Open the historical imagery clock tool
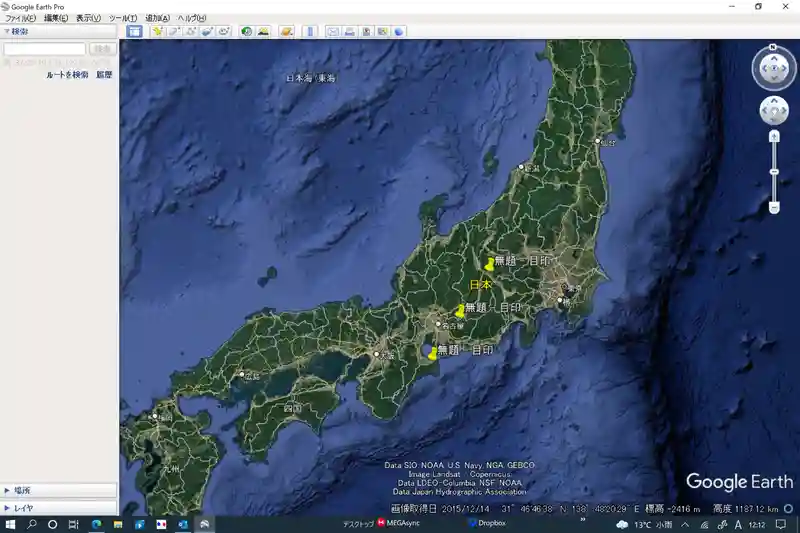This screenshot has width=800, height=533. 246,31
